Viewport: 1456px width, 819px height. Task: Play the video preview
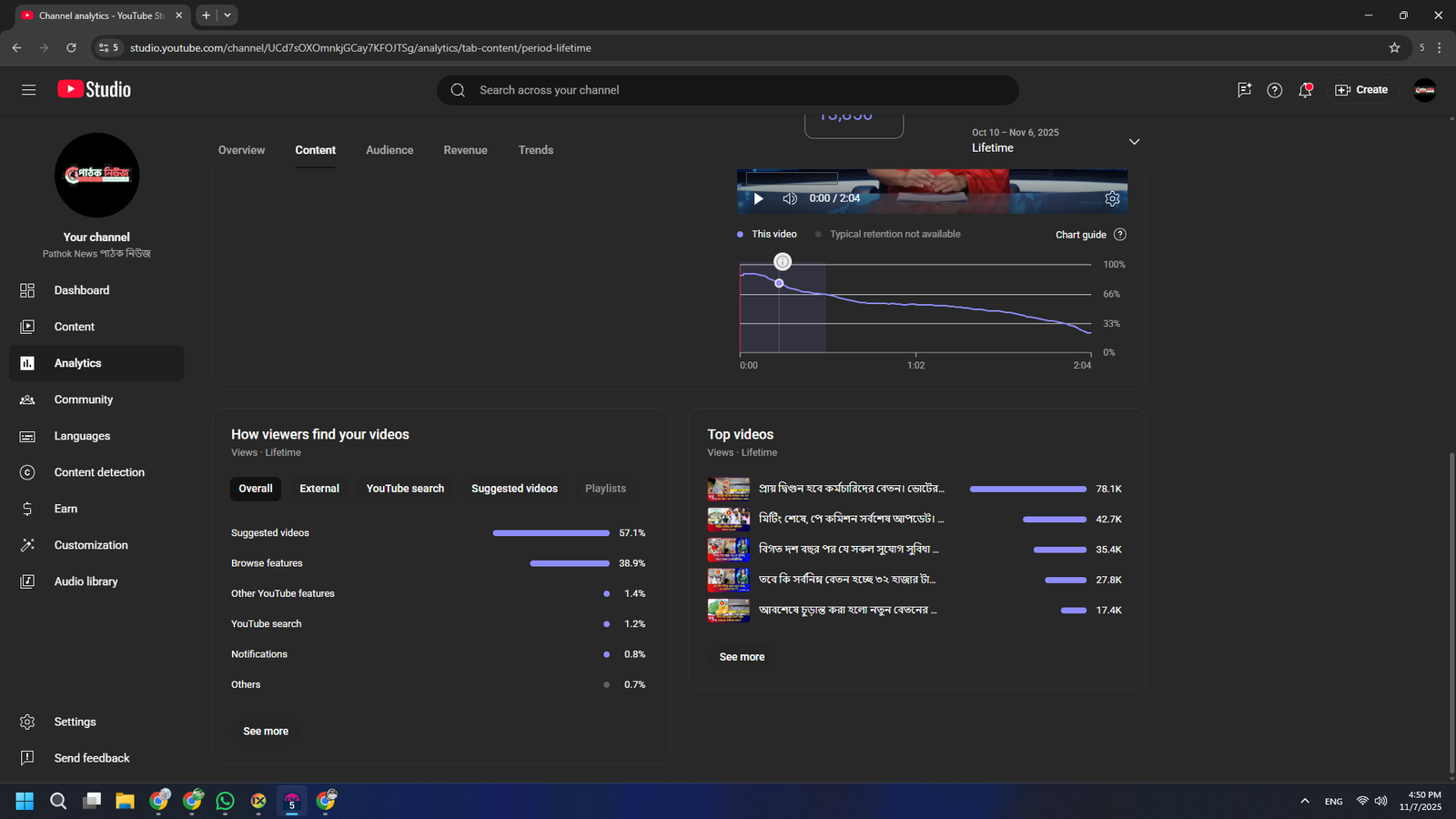pos(758,198)
